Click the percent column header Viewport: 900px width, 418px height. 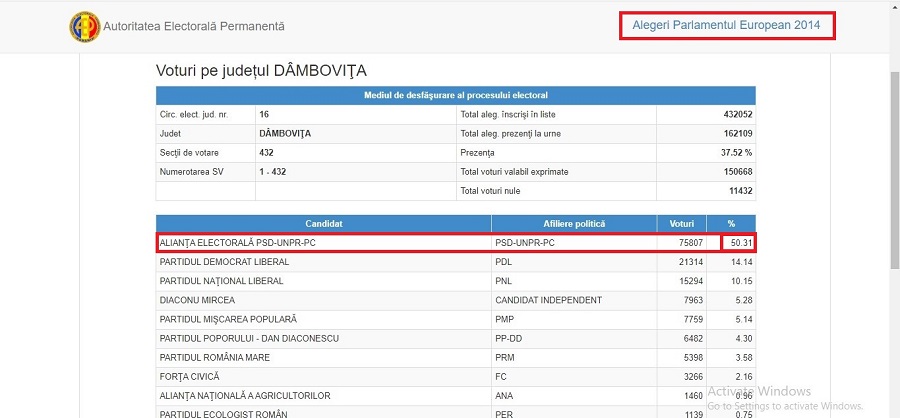pos(731,224)
